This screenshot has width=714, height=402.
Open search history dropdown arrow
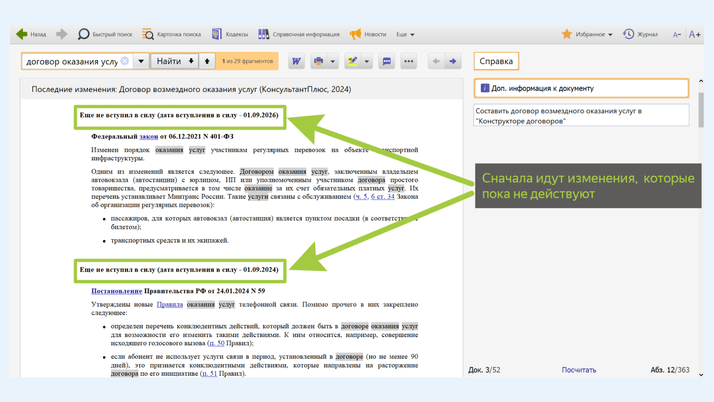click(141, 62)
